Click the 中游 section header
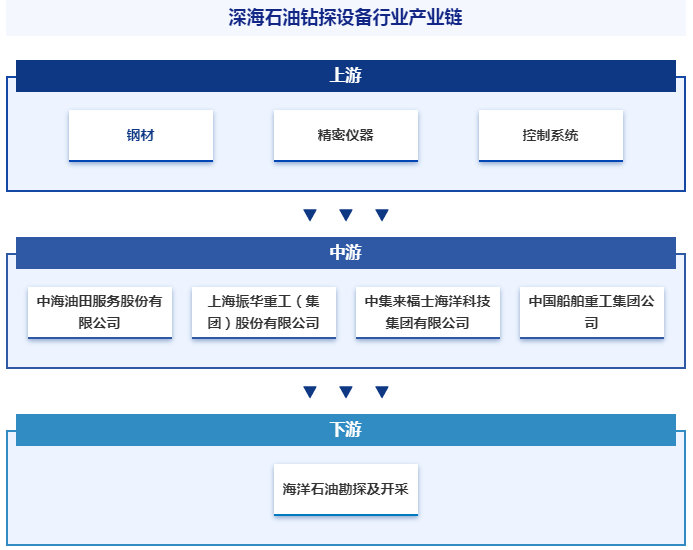The image size is (693, 550). click(346, 253)
